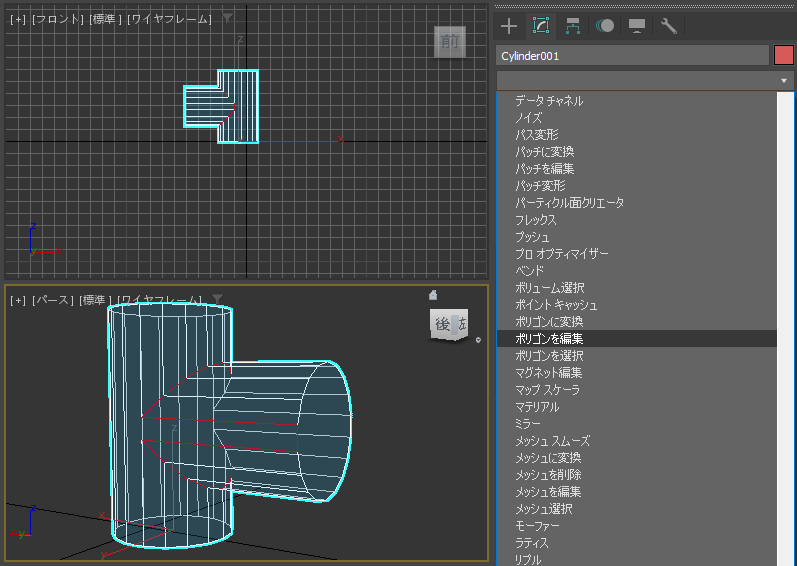This screenshot has width=797, height=566.
Task: Open the Display panel tab
Action: point(637,26)
